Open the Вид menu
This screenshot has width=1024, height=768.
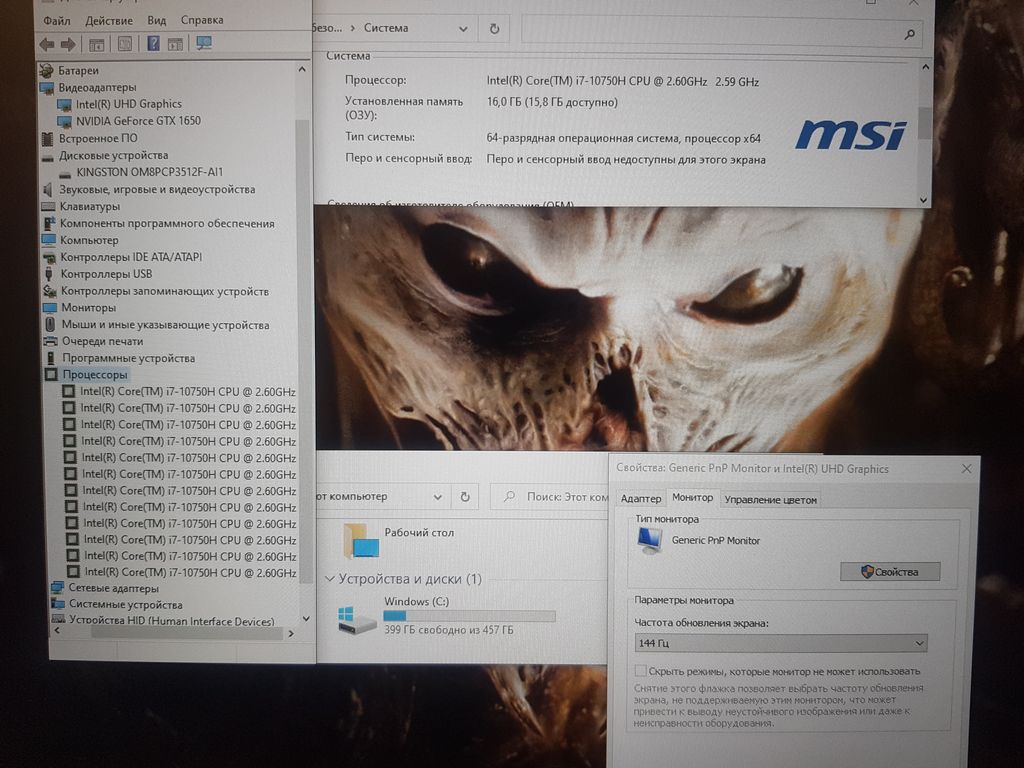click(157, 20)
